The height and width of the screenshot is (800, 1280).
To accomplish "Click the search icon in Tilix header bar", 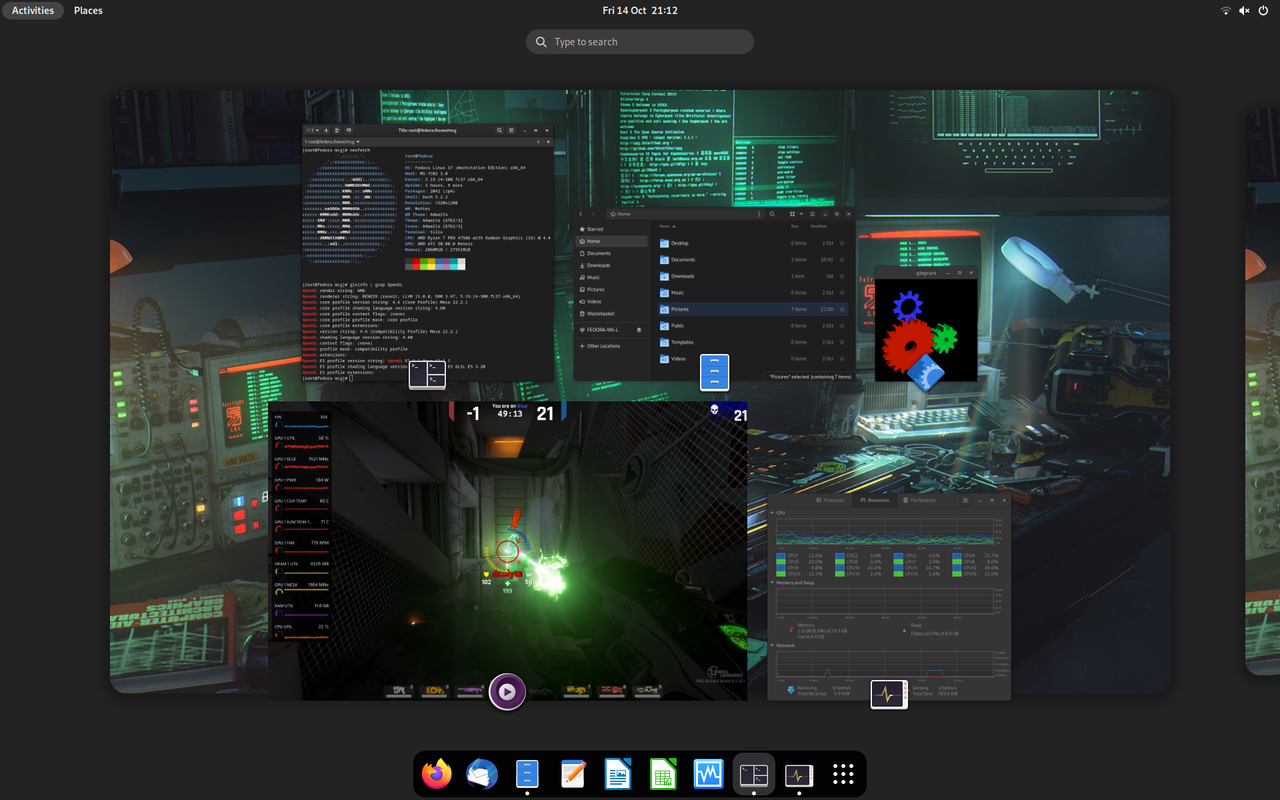I will [500, 130].
